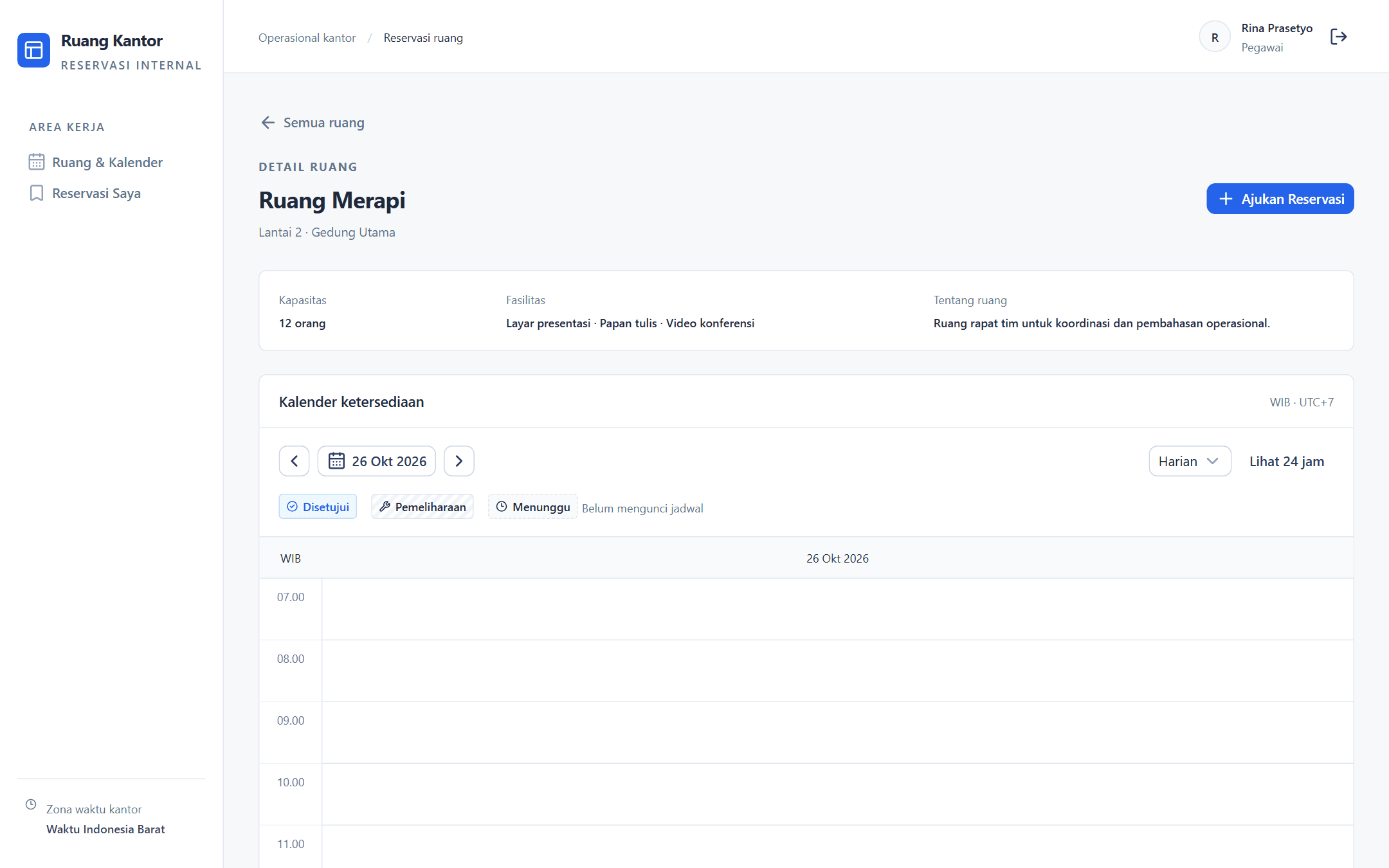Click the 26 Okt 2026 column header
This screenshot has height=868, width=1389.
[x=837, y=558]
